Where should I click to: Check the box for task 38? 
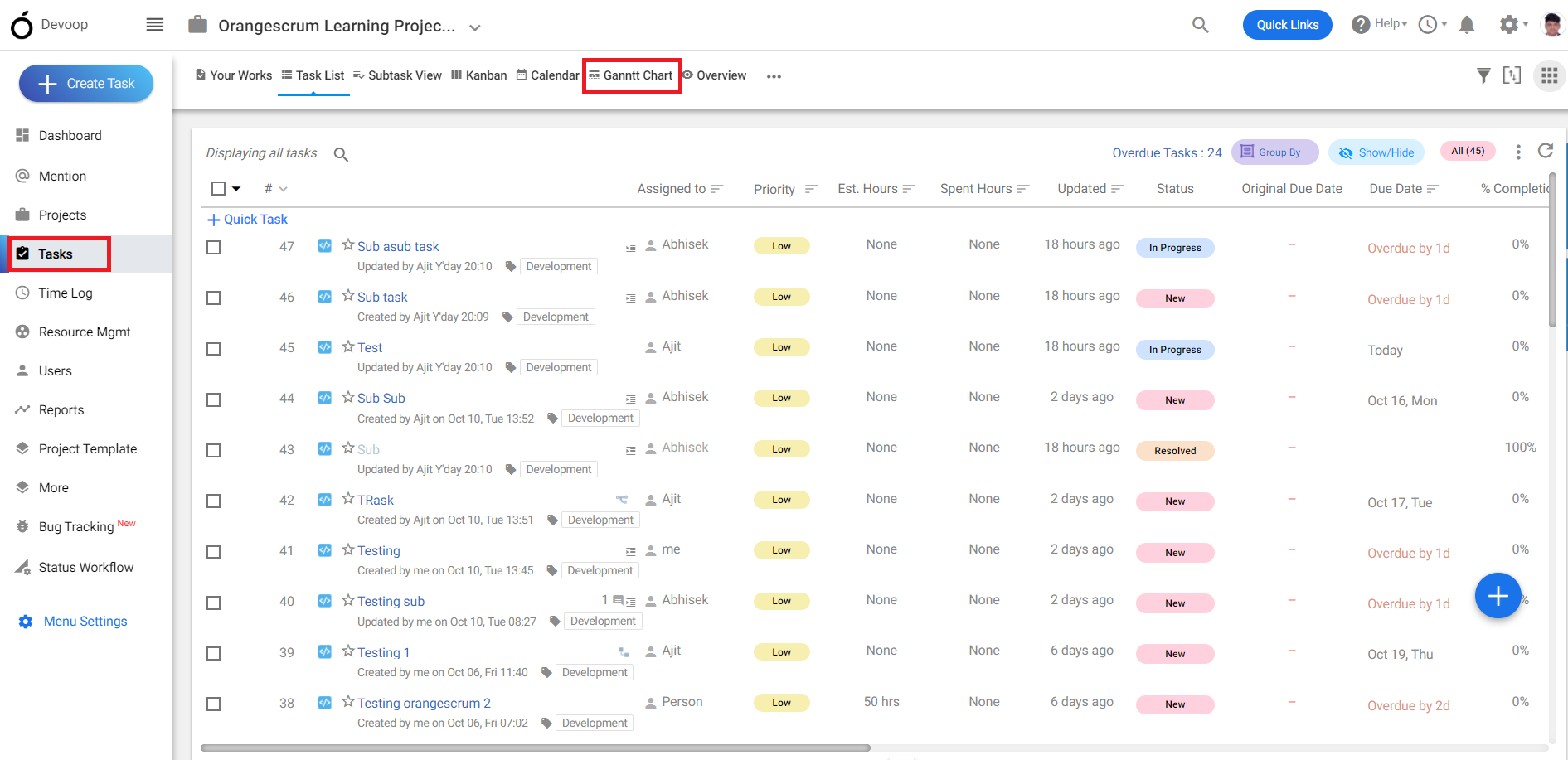(213, 704)
